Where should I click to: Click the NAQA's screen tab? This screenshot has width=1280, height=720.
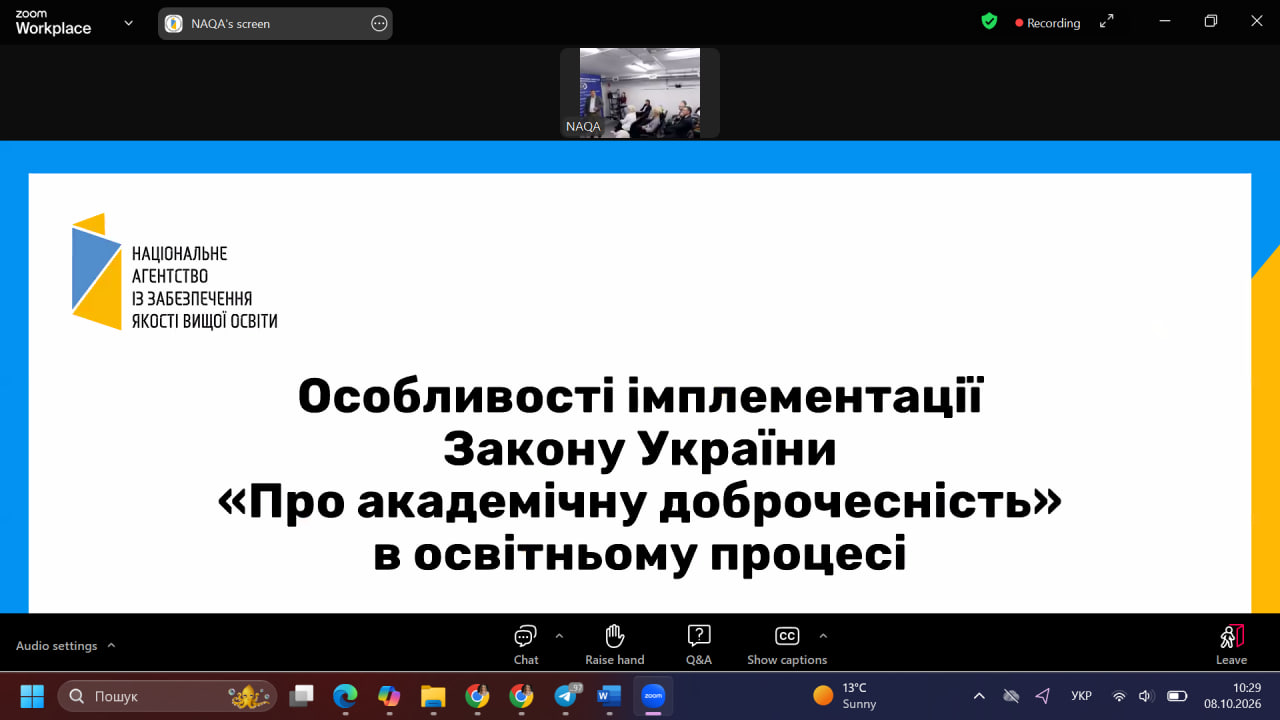pos(275,23)
